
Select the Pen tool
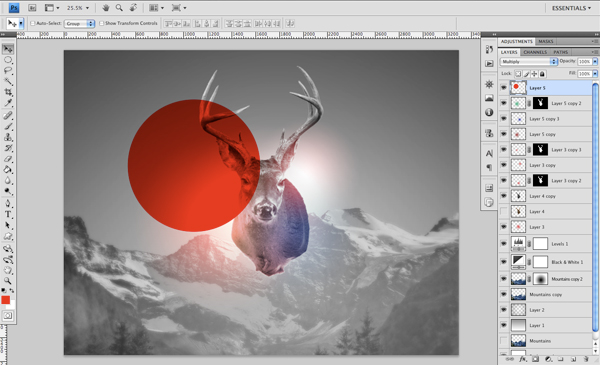8,203
